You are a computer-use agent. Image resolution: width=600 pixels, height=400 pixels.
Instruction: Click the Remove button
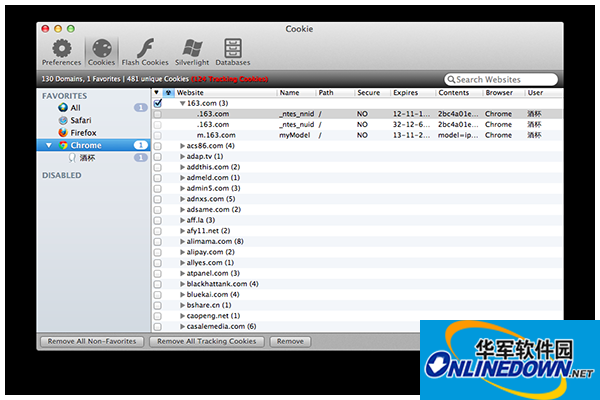pyautogui.click(x=290, y=341)
